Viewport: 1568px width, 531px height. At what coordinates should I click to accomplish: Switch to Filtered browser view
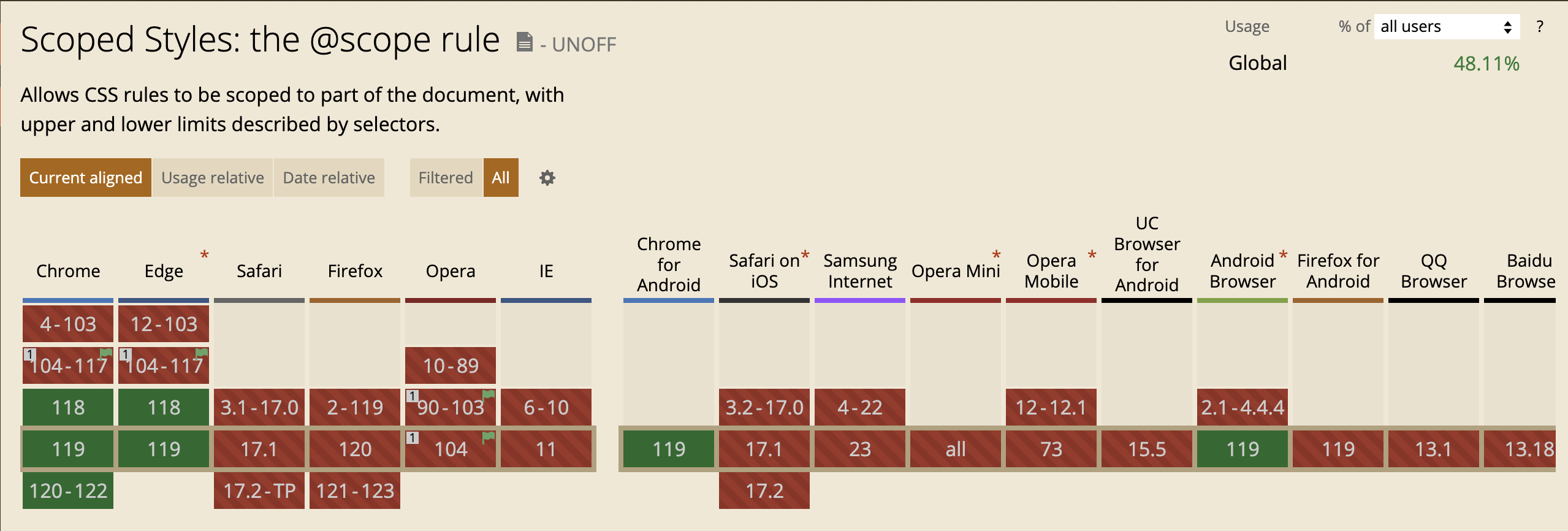click(446, 178)
